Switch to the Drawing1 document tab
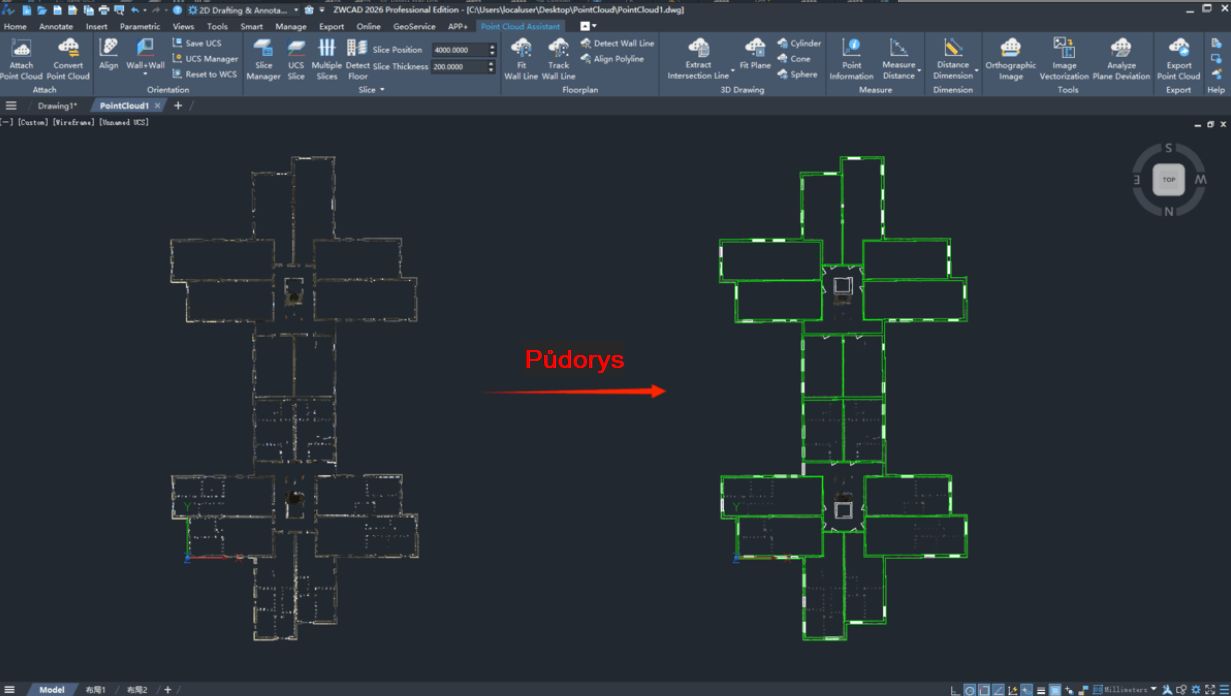This screenshot has width=1231, height=696. 56,106
